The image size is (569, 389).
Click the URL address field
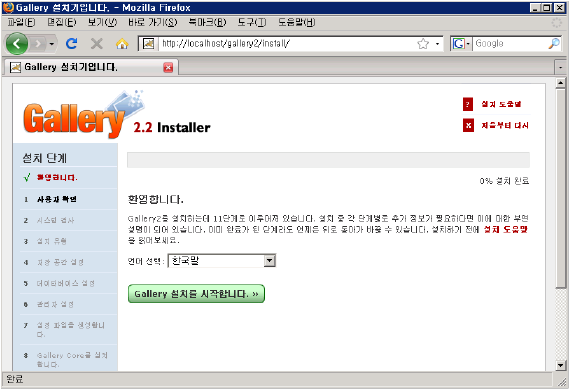287,44
